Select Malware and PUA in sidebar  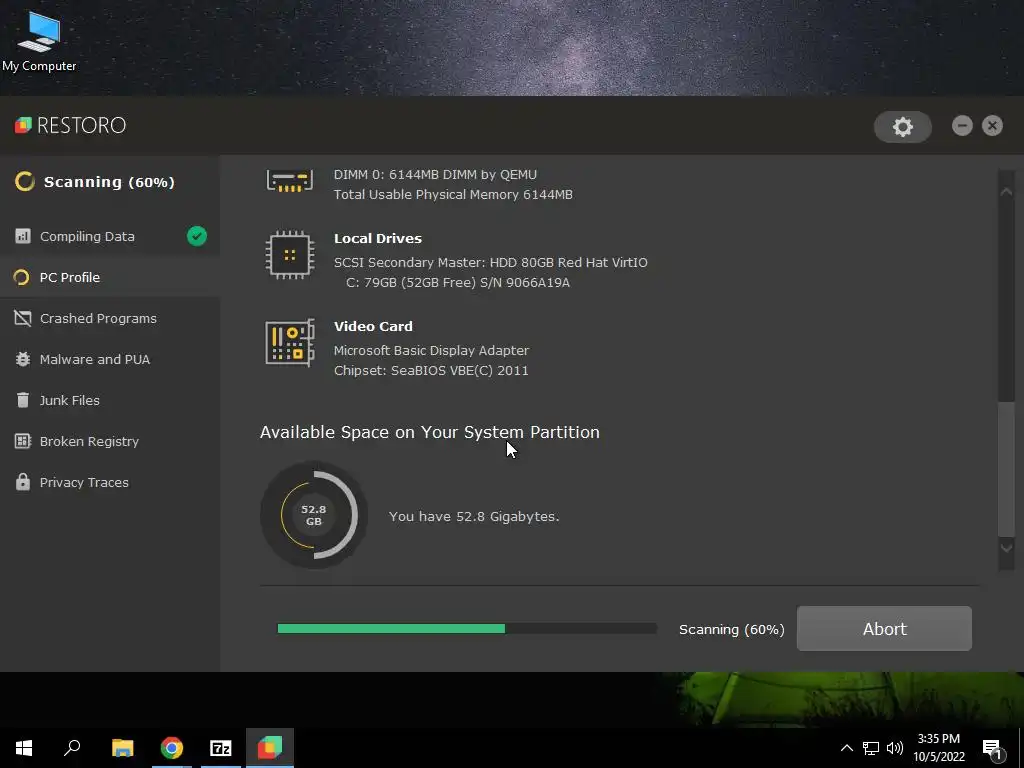[110, 359]
